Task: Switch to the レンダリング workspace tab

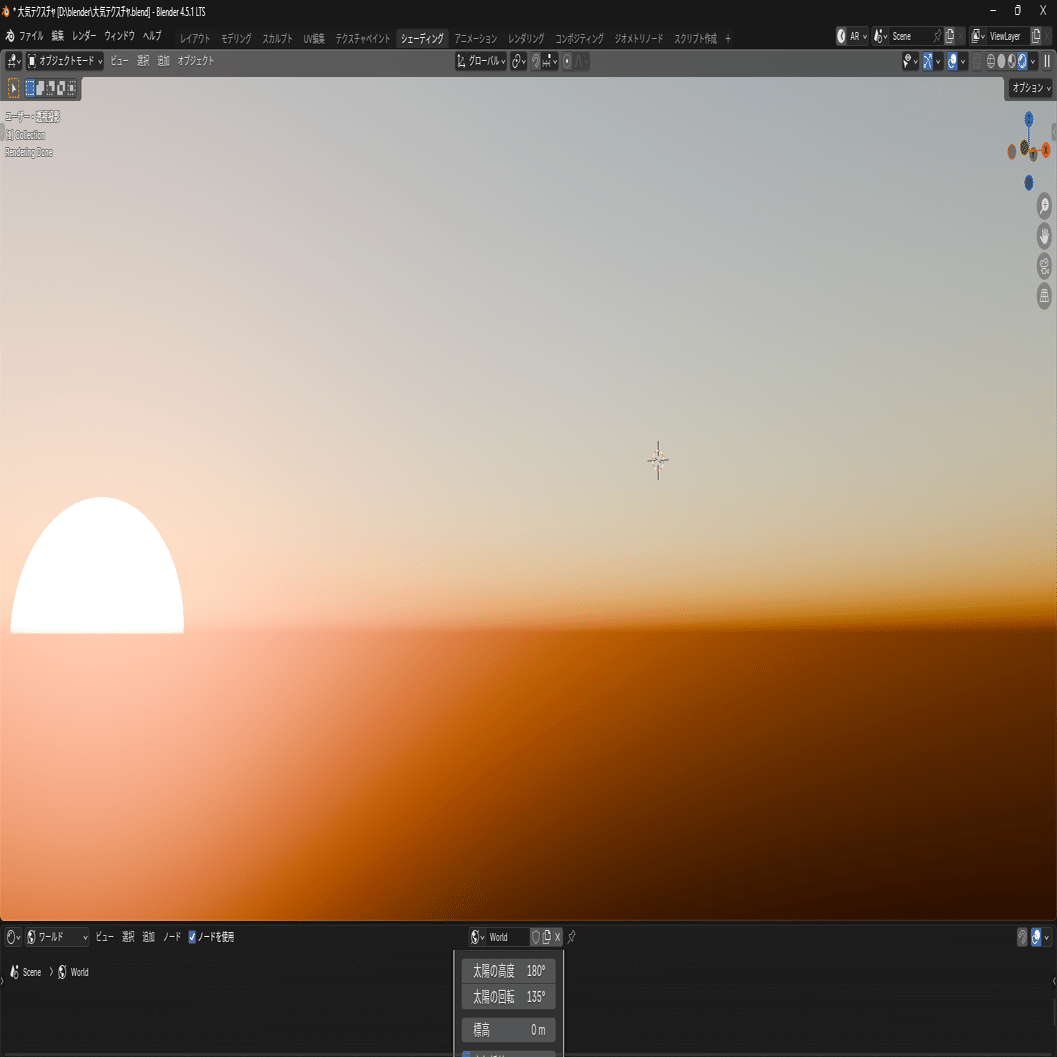Action: 526,38
